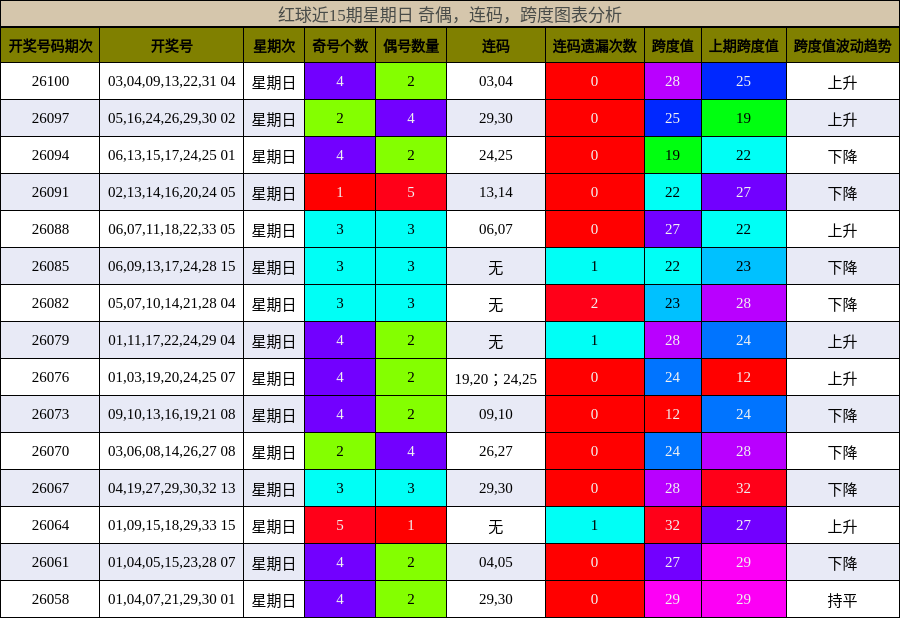
Task: Select period number 26088
Action: (x=51, y=230)
